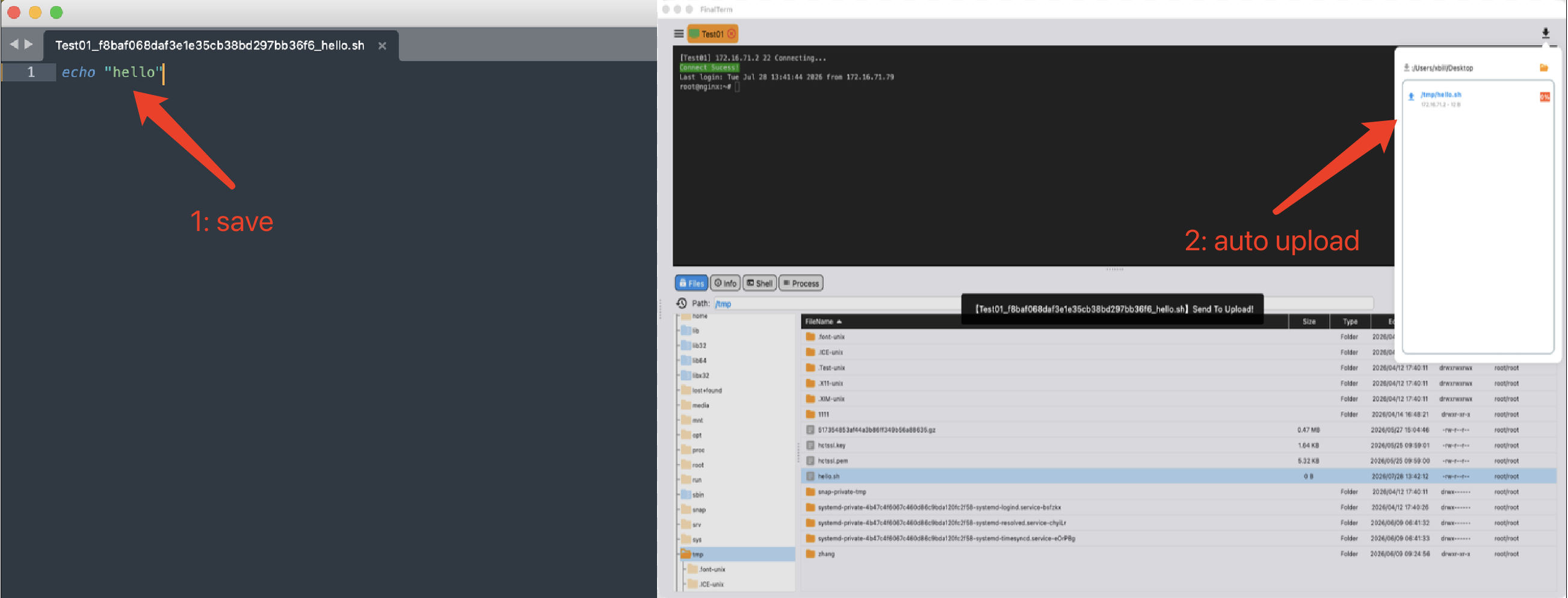This screenshot has width=1568, height=598.
Task: Click the zhang folder icon
Action: point(810,554)
